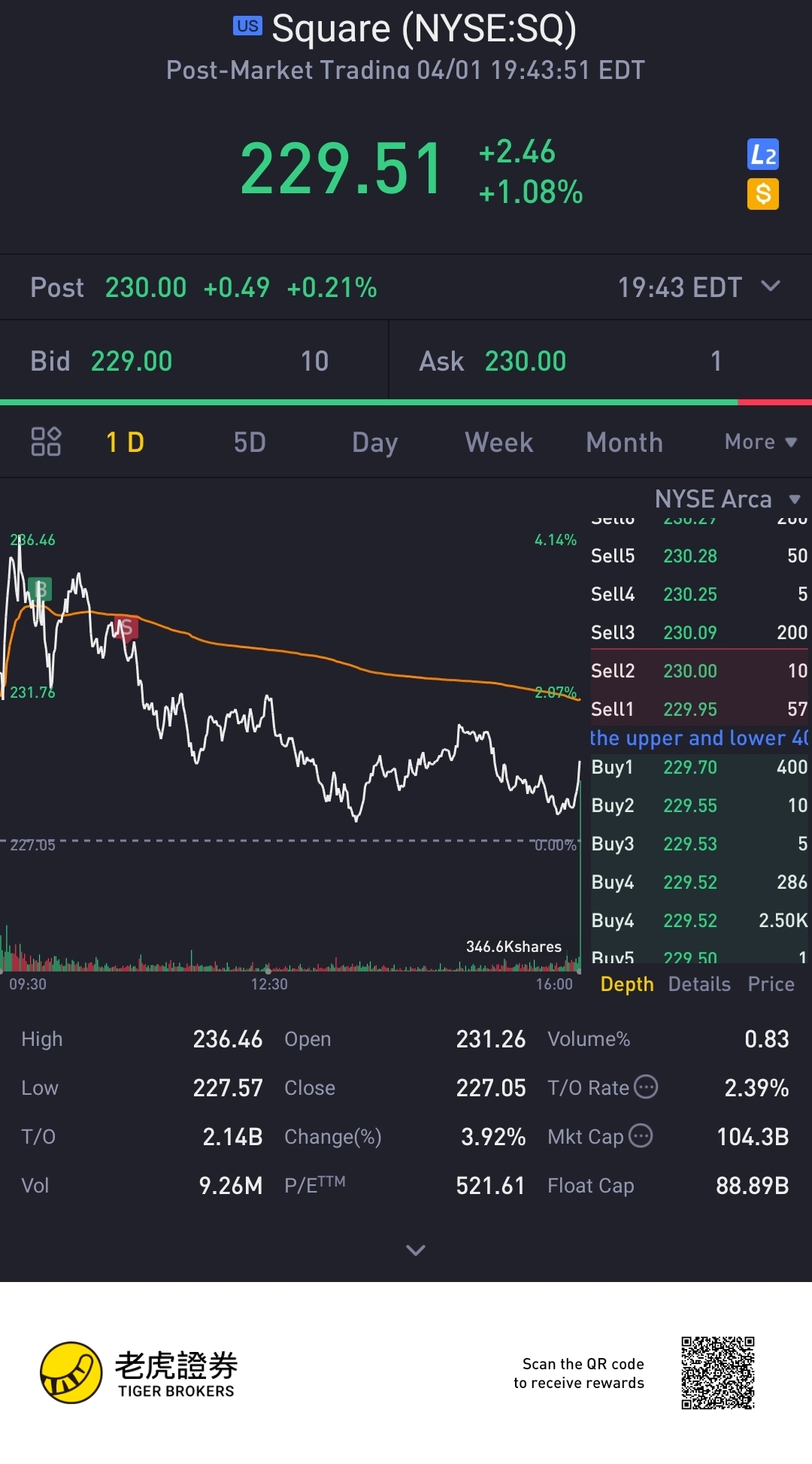The image size is (812, 1464).
Task: Switch to the Details tab
Action: [x=699, y=984]
